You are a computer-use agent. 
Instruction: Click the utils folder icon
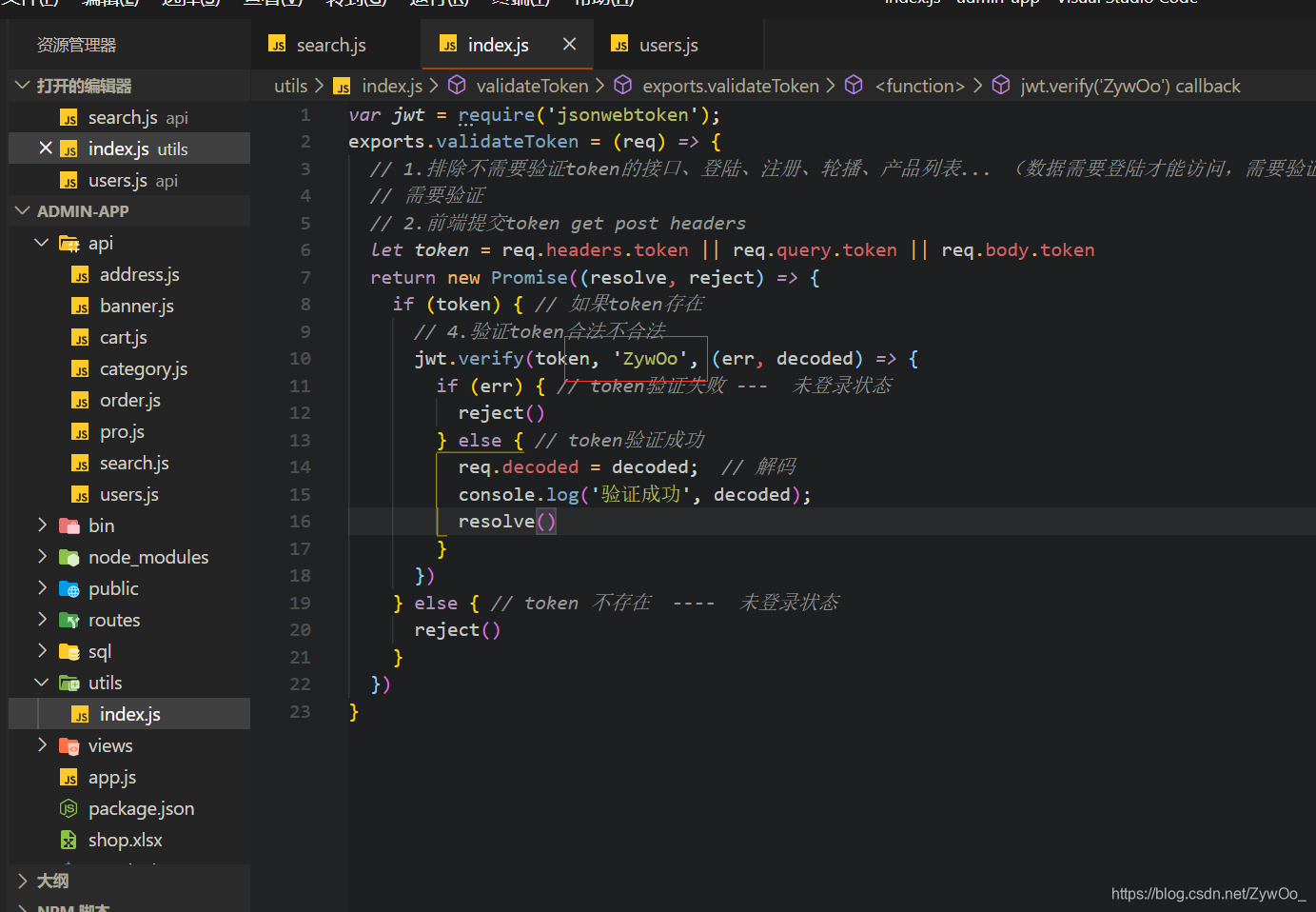click(69, 683)
